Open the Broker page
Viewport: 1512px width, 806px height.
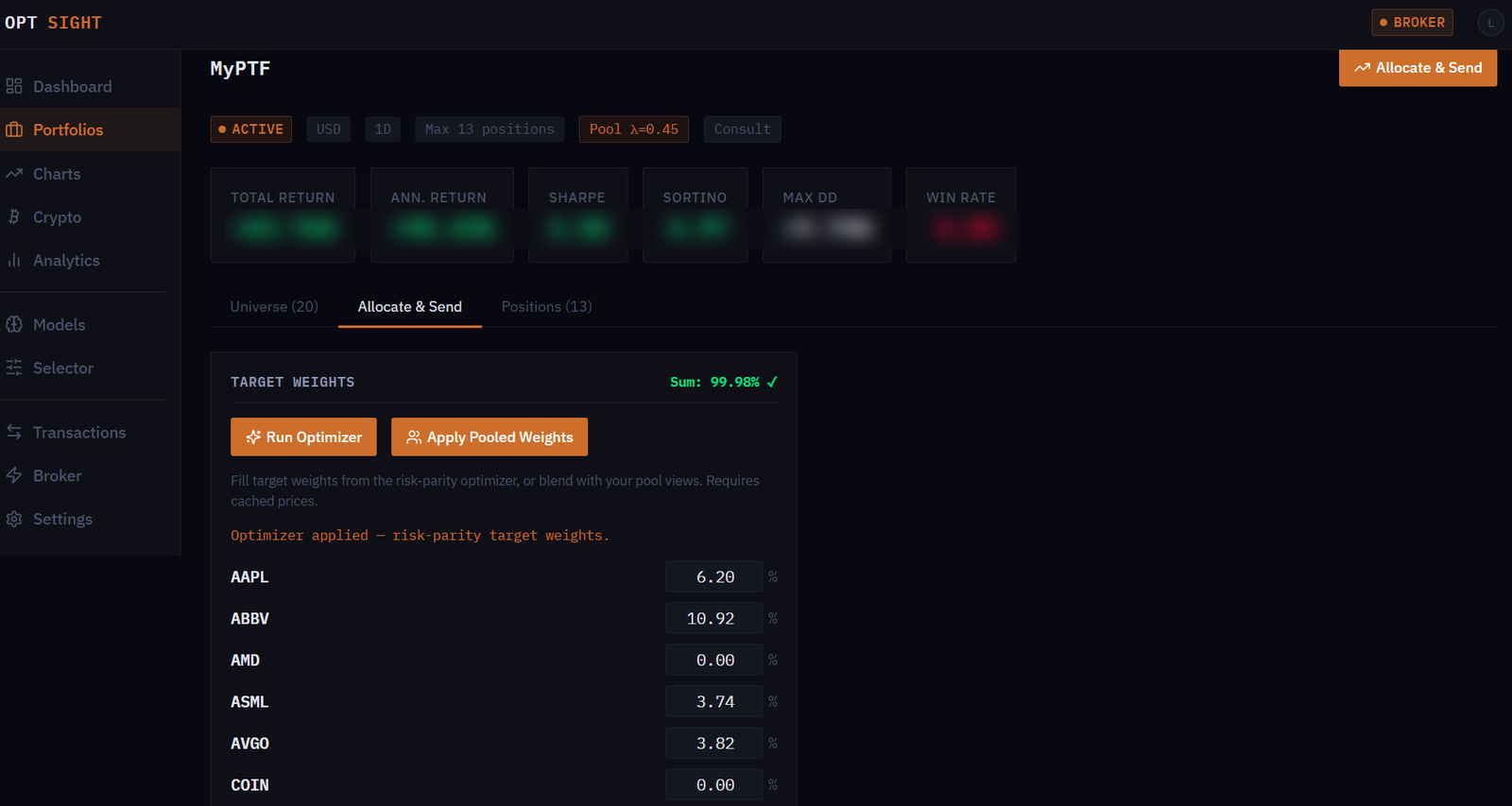[90, 475]
